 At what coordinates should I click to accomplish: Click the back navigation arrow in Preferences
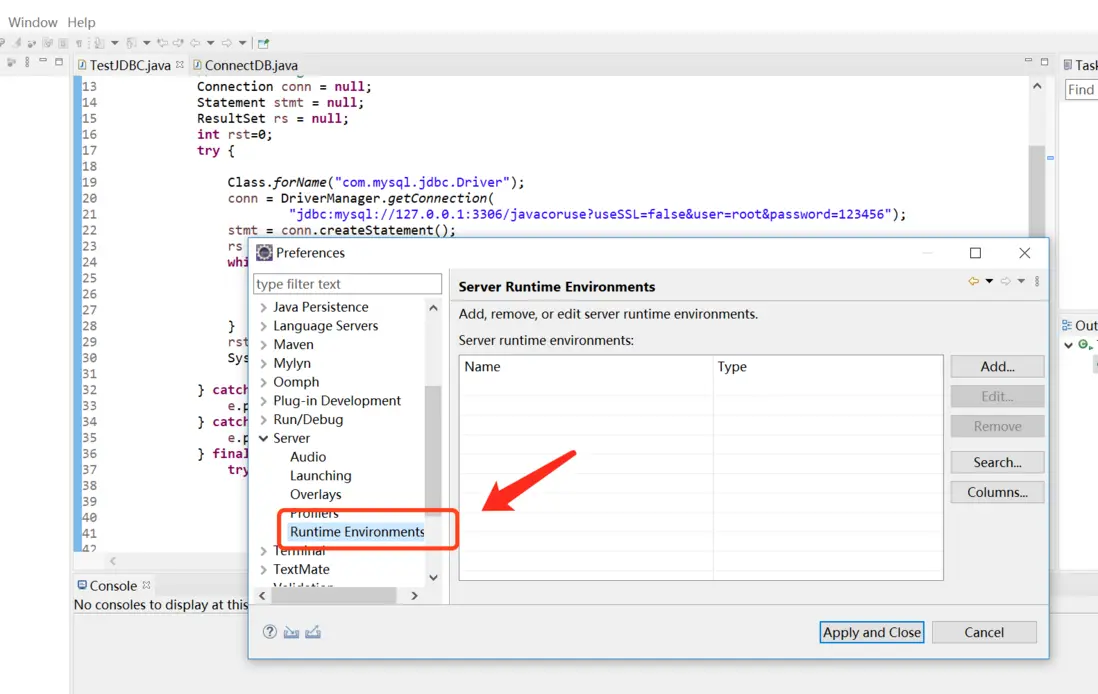pos(973,282)
